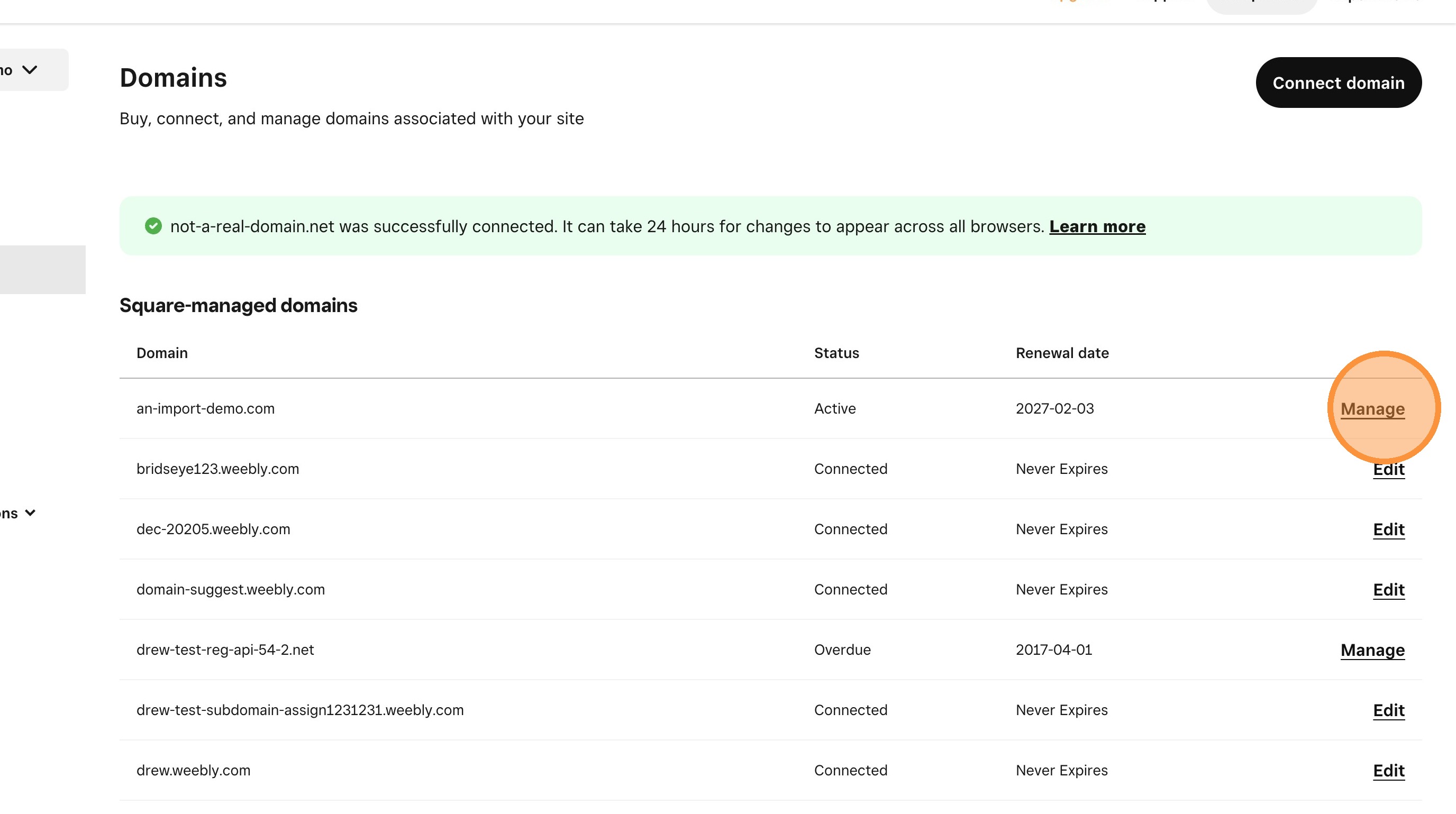This screenshot has width=1456, height=814.
Task: Click the Status column header
Action: (836, 353)
